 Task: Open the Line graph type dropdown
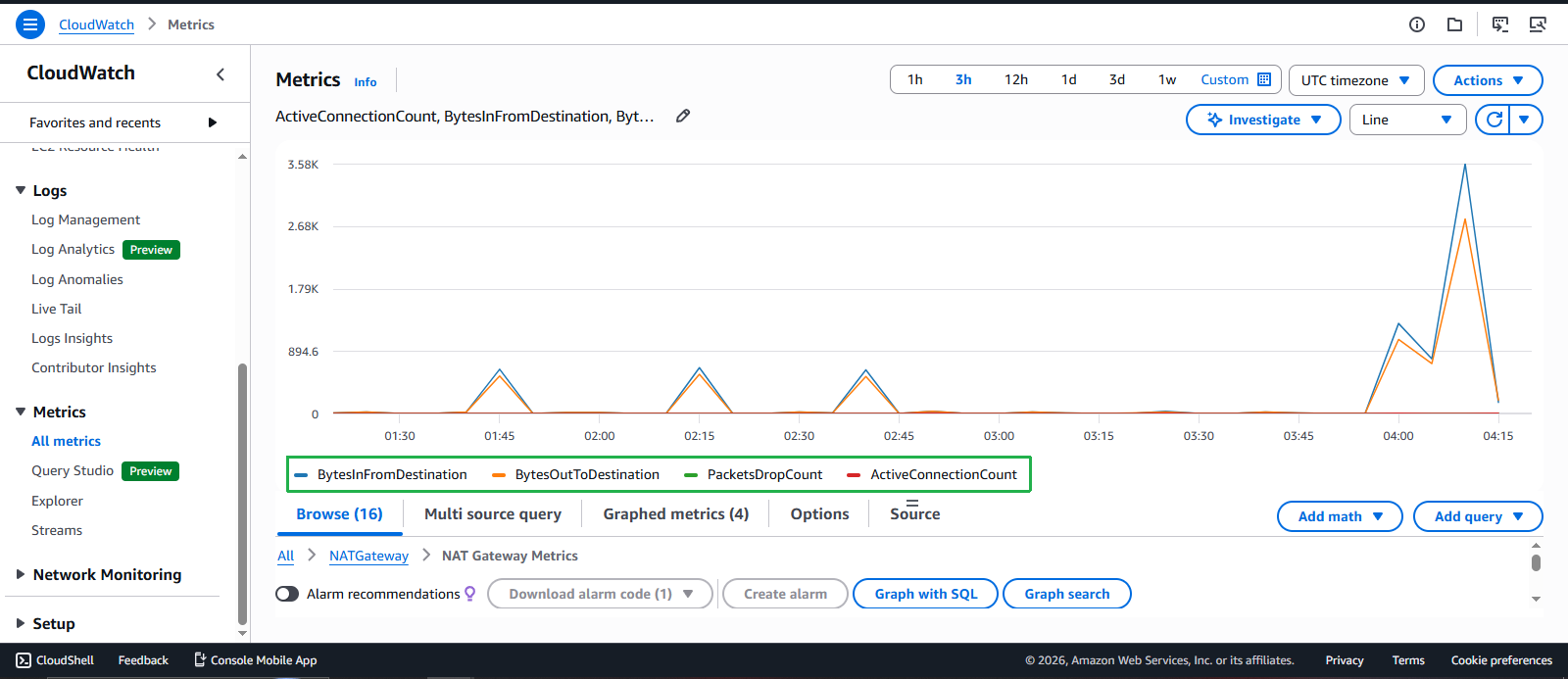[x=1407, y=120]
